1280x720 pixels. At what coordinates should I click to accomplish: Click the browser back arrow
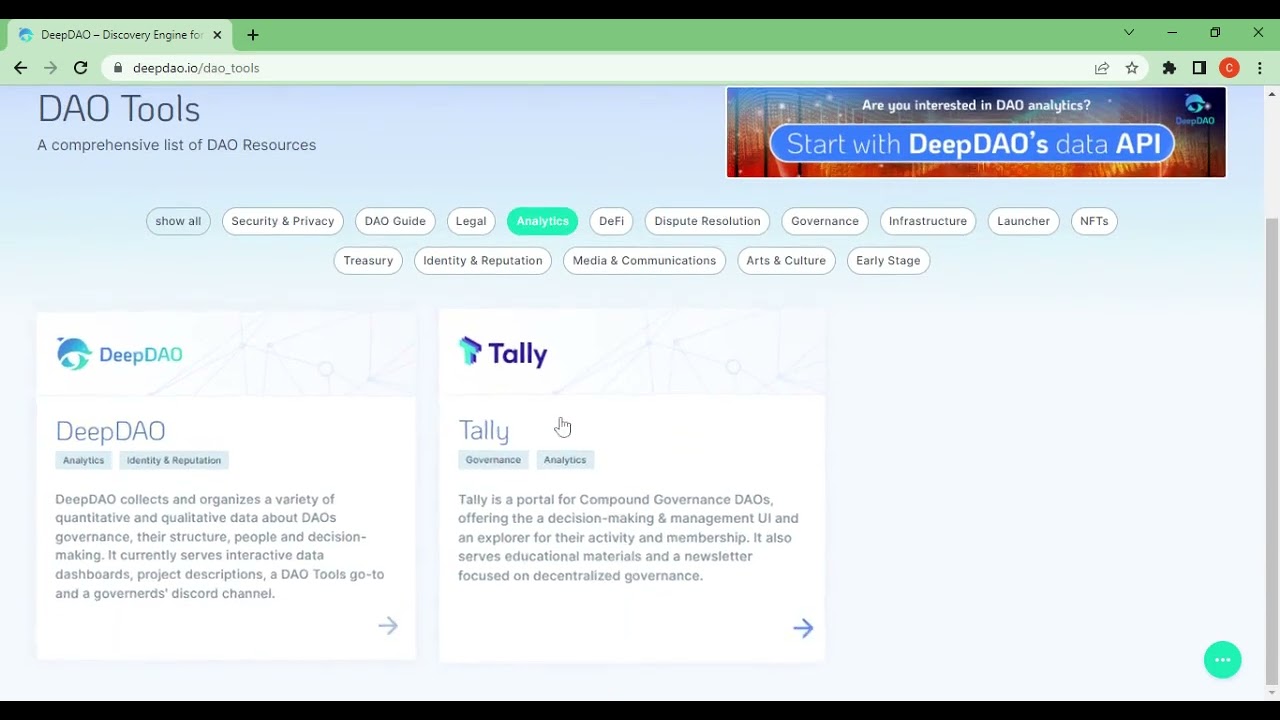[20, 68]
